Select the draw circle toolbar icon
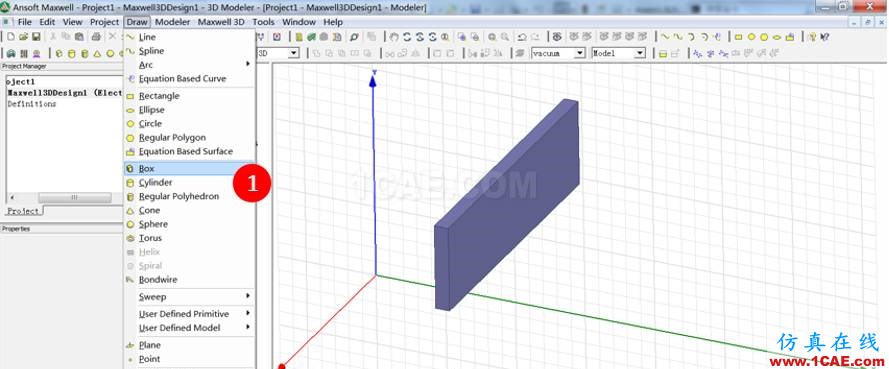Image resolution: width=889 pixels, height=369 pixels. [x=751, y=37]
